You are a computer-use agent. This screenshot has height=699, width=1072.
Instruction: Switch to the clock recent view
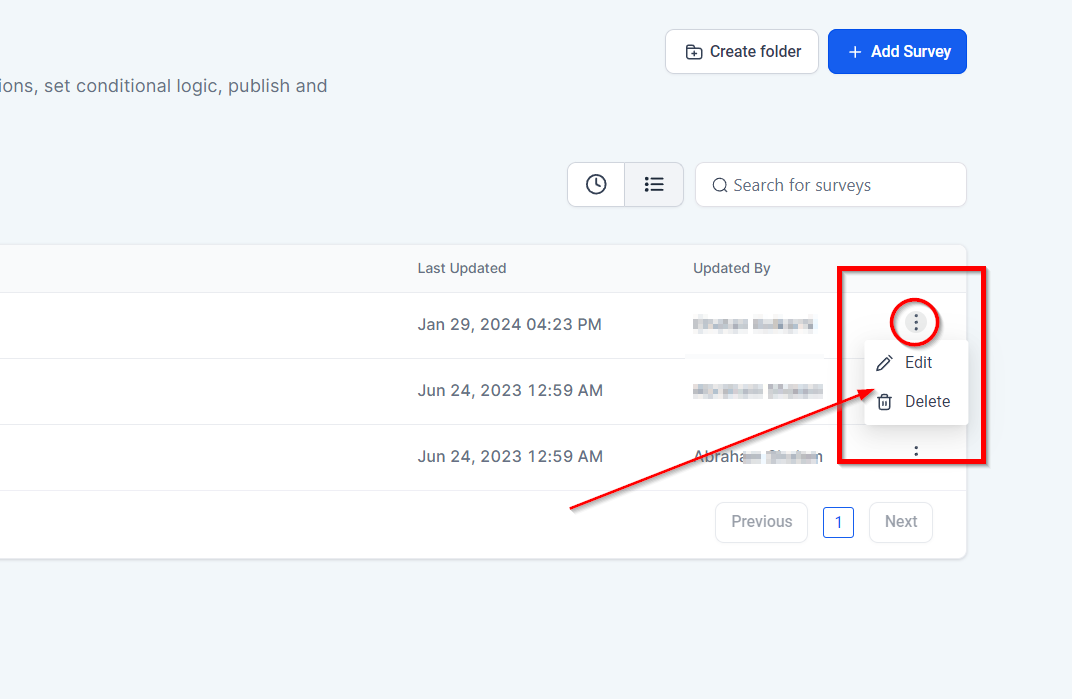tap(596, 185)
